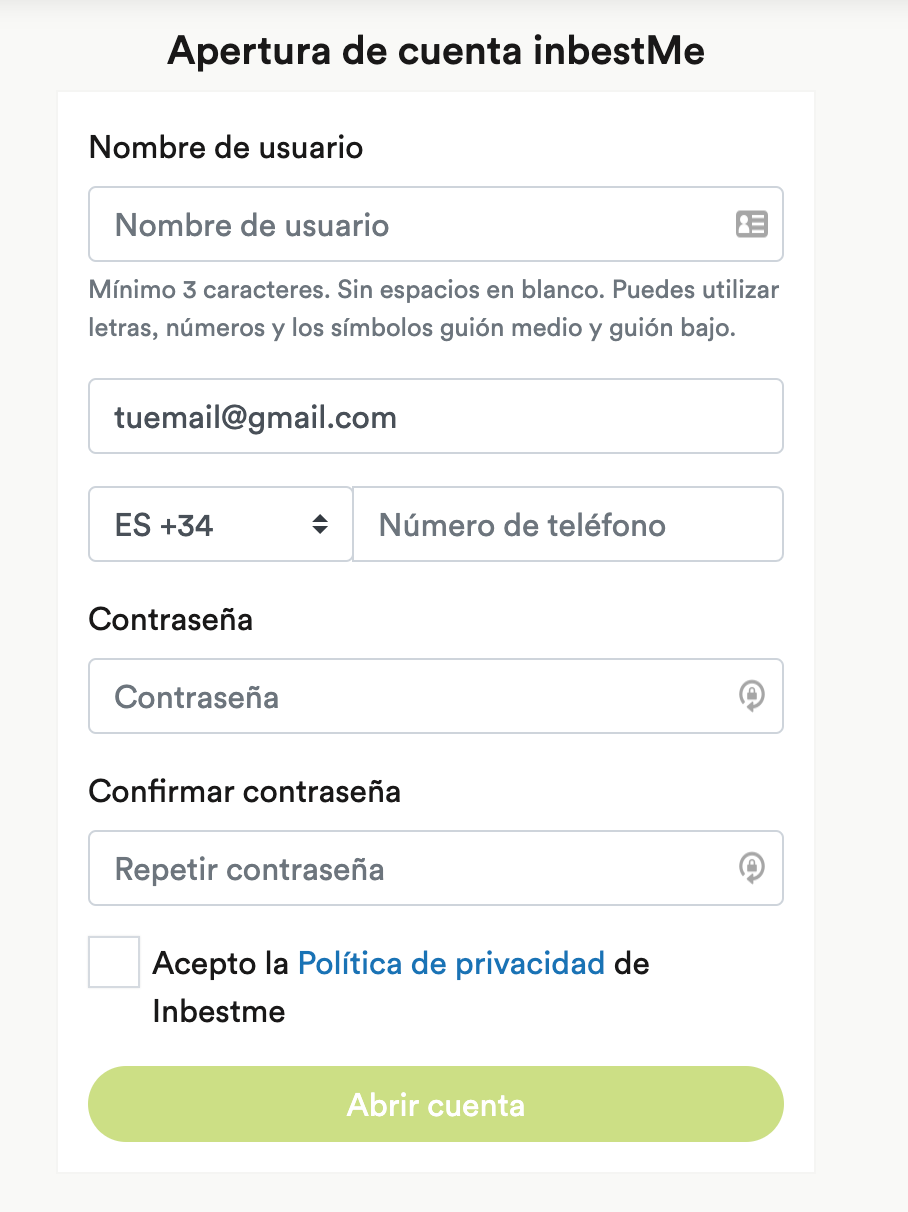Image resolution: width=908 pixels, height=1212 pixels.
Task: Click the Apertura de cuenta inbestMe heading
Action: tap(436, 51)
